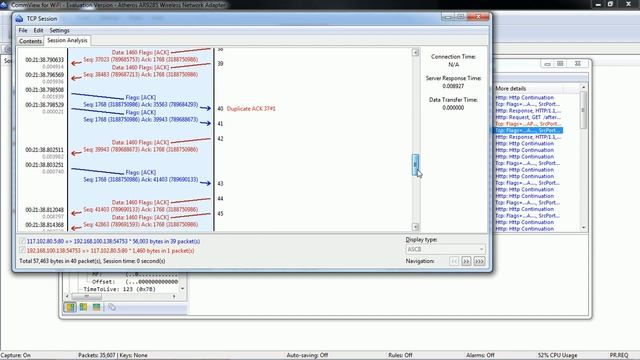
Task: Select the Offset tree row in packet details
Action: click(x=135, y=282)
